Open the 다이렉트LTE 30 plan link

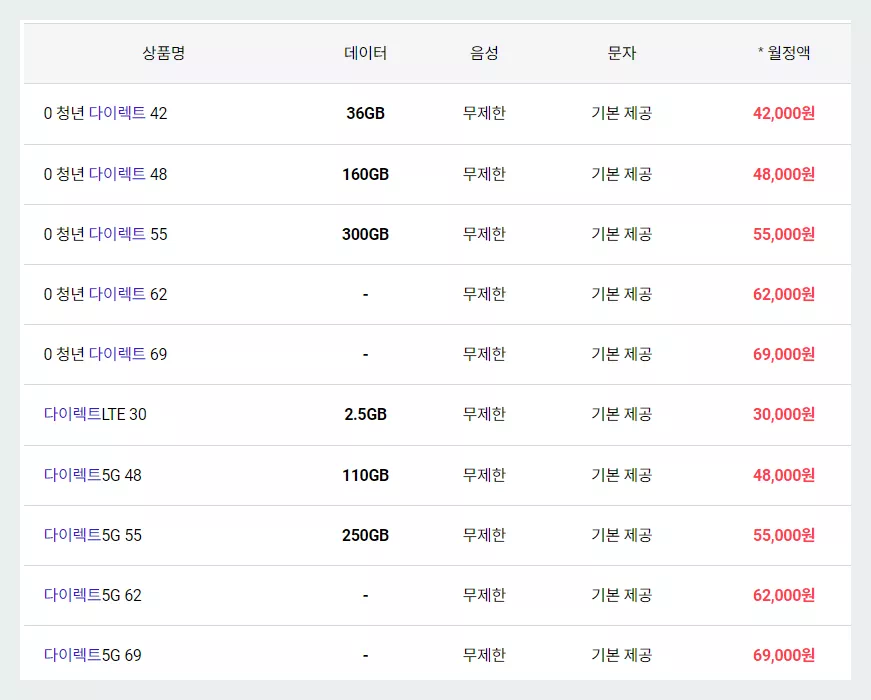click(x=96, y=414)
